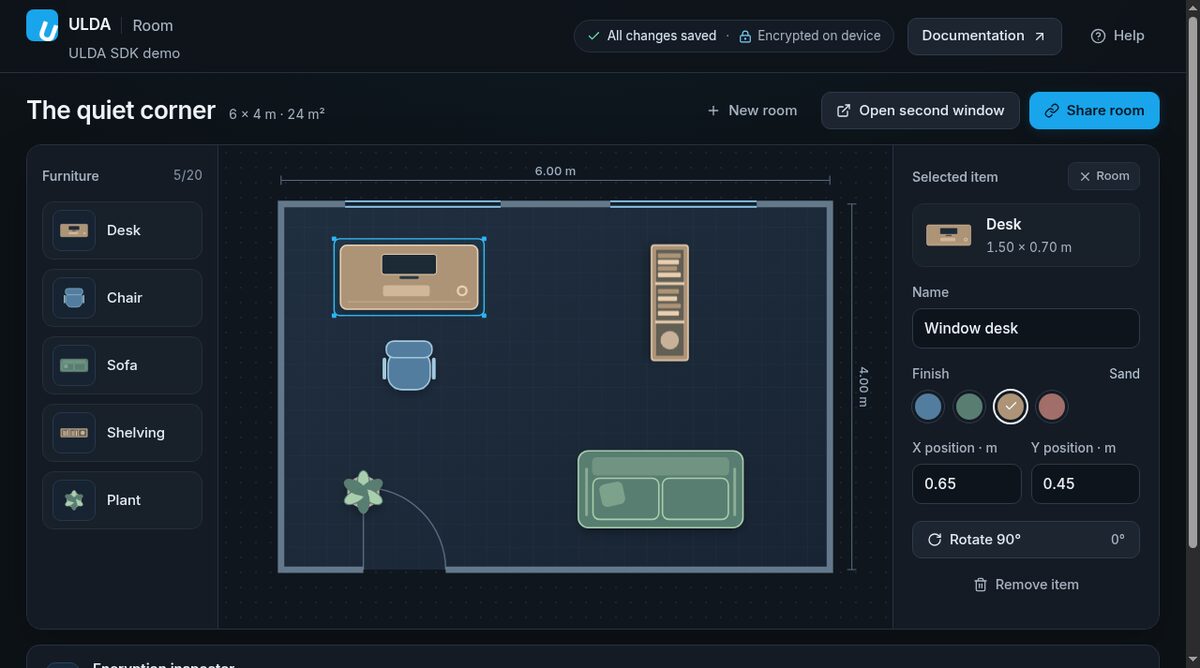1200x668 pixels.
Task: Click the rotate arrow icon
Action: click(935, 540)
